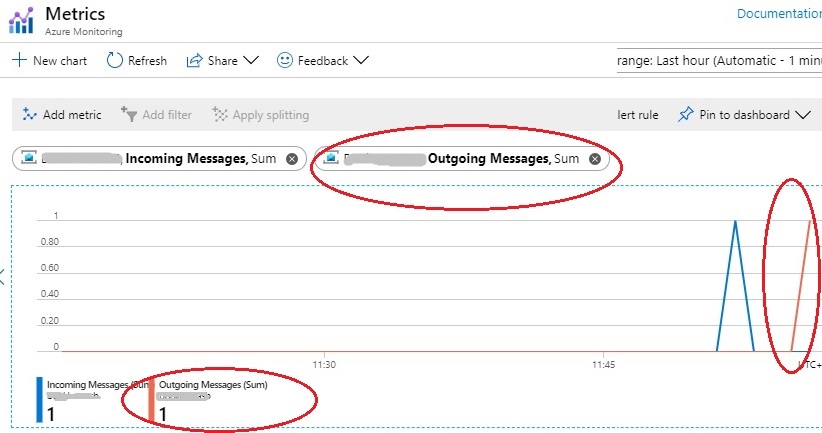Image resolution: width=822 pixels, height=433 pixels.
Task: Click the orange Outgoing Messages legend swatch
Action: [152, 399]
